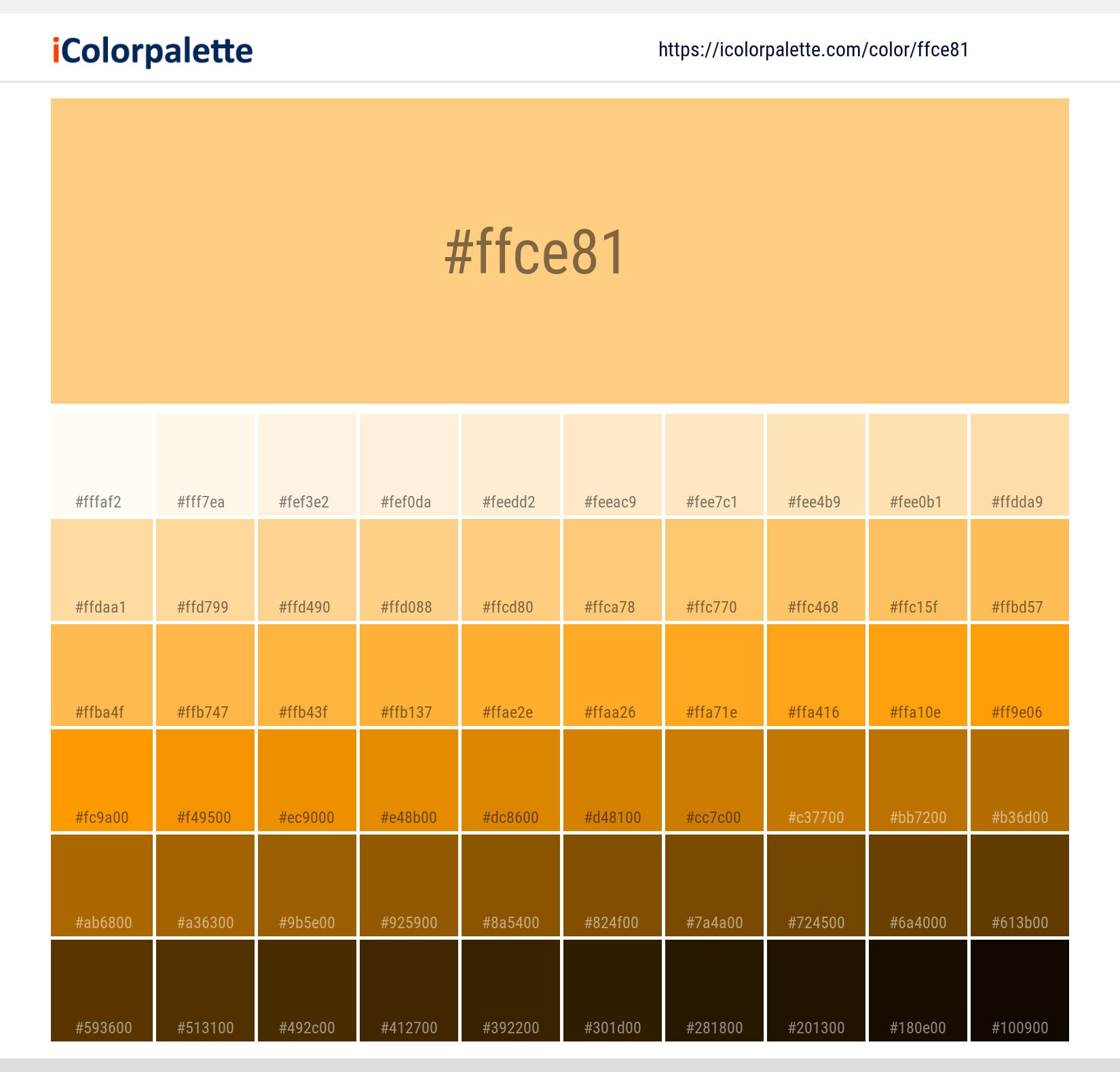Pick the #ff9e06 orange swatch
The image size is (1120, 1072).
1020,675
